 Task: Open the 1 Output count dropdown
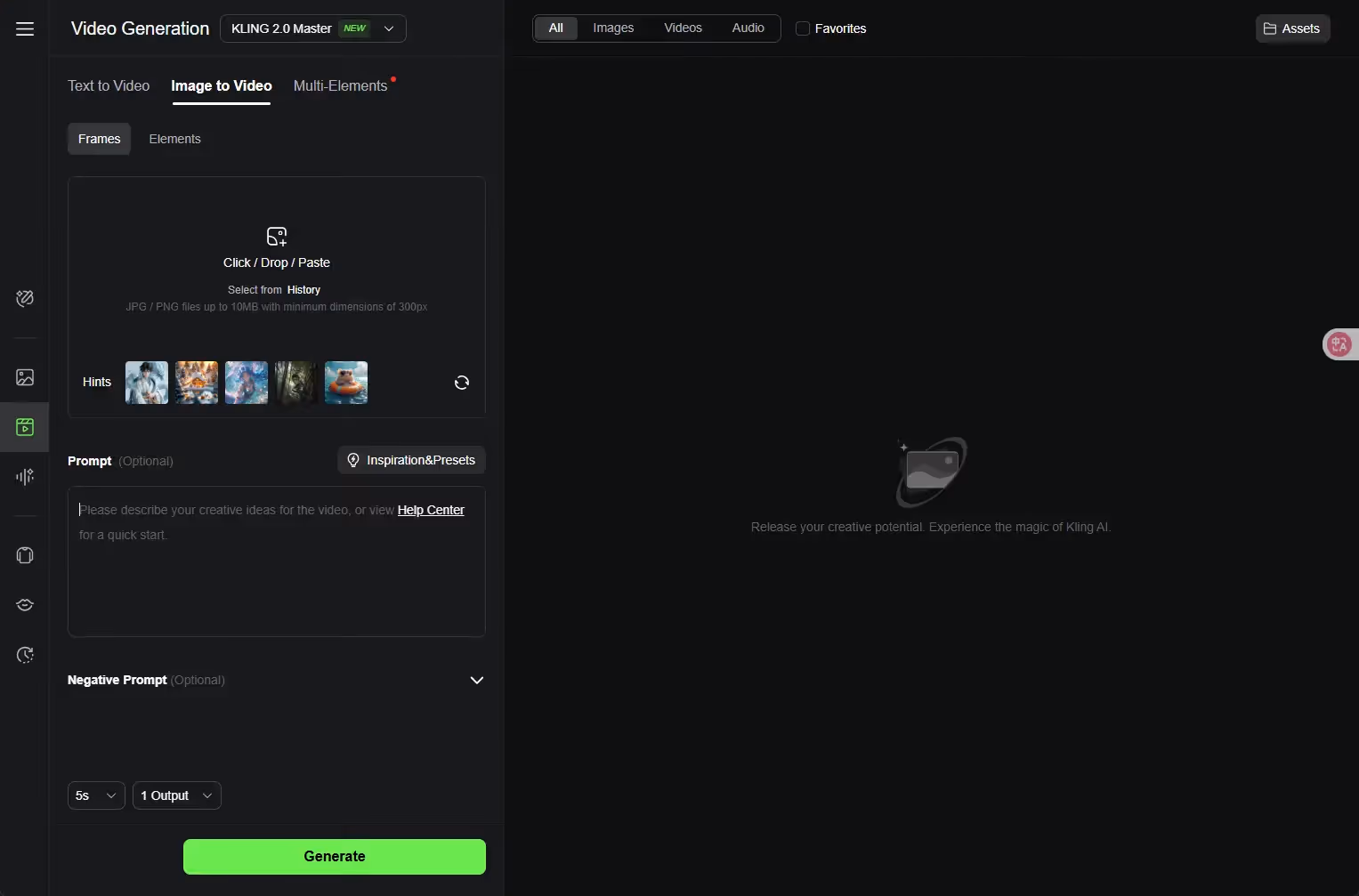pyautogui.click(x=177, y=795)
